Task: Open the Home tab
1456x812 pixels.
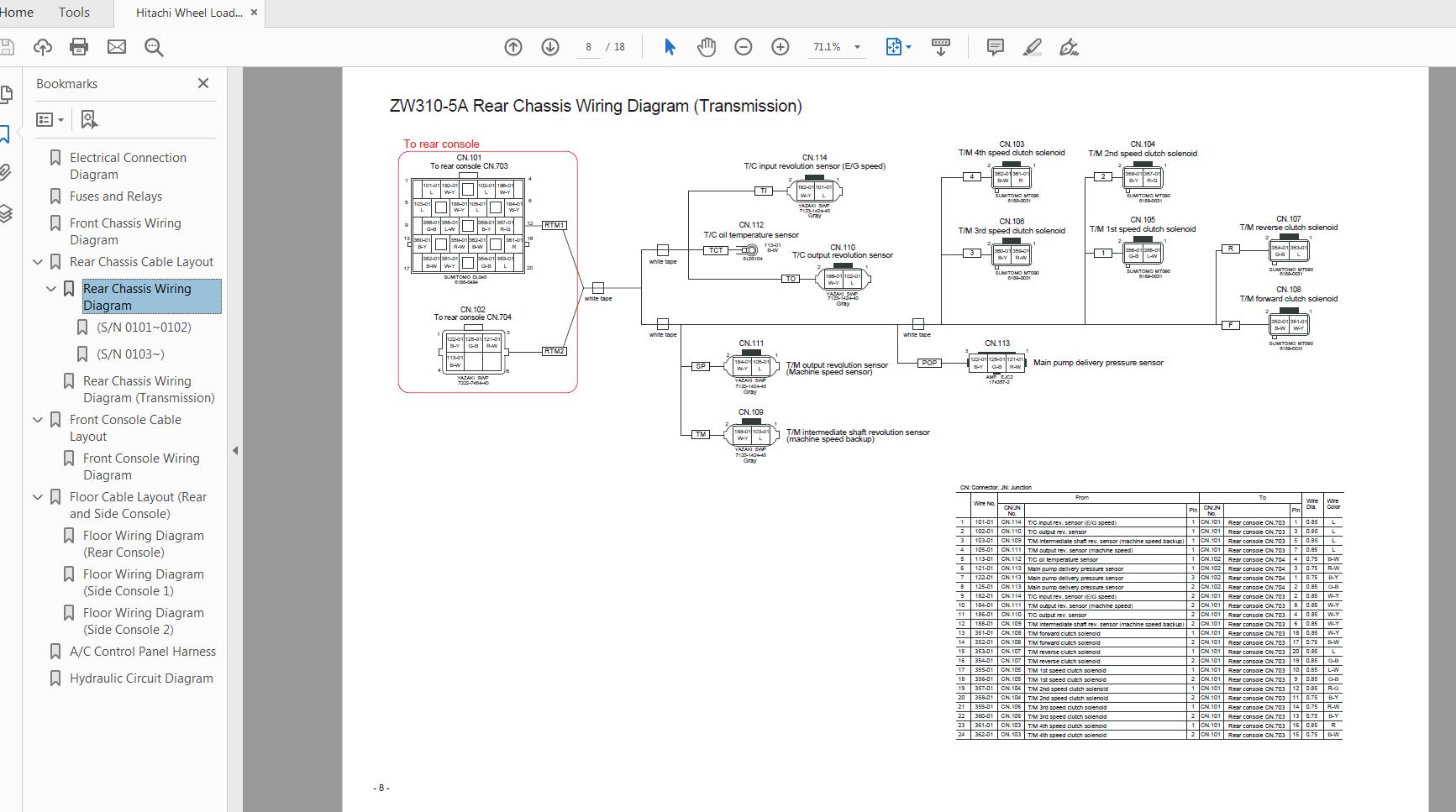Action: (16, 12)
